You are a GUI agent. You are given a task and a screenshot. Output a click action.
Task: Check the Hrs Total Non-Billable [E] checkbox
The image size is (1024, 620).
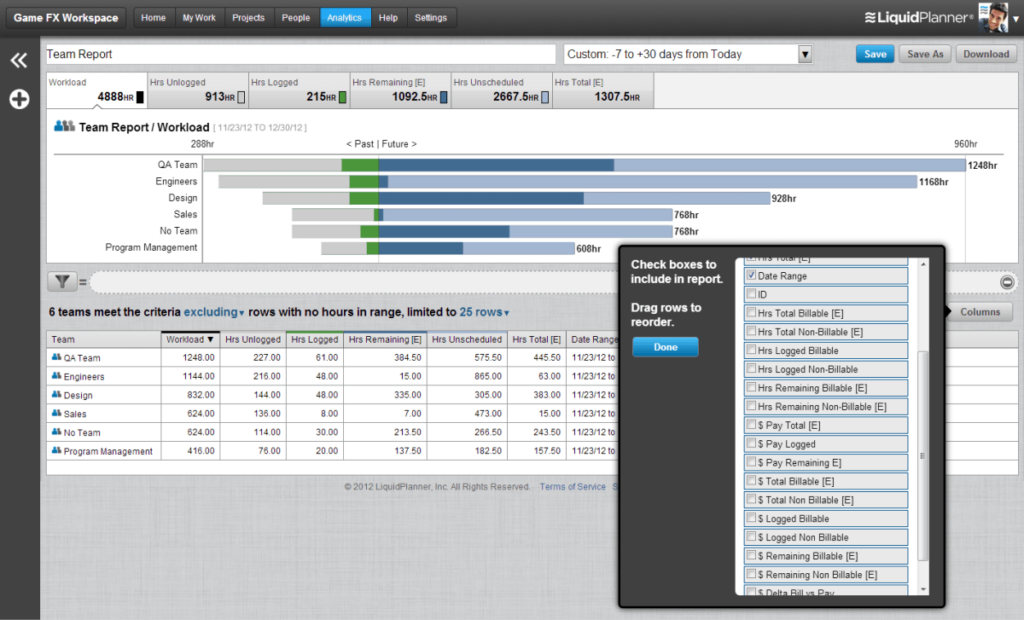(x=752, y=331)
